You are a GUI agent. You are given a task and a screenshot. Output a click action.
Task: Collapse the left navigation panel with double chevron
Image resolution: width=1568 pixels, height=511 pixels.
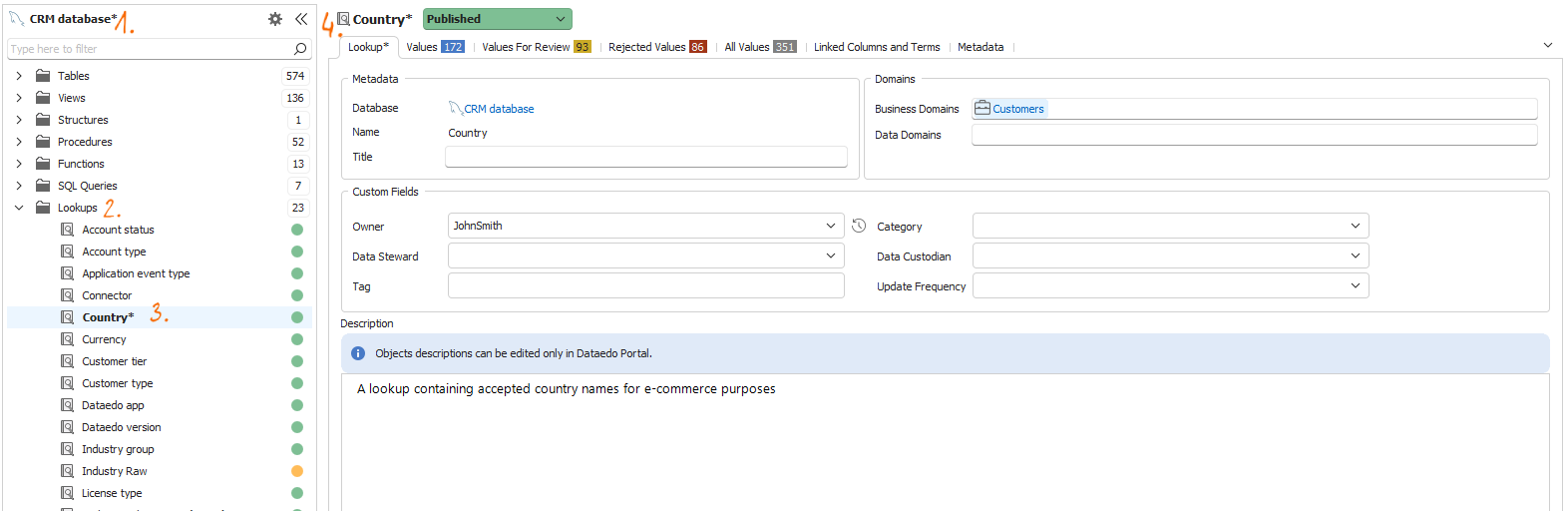point(300,19)
